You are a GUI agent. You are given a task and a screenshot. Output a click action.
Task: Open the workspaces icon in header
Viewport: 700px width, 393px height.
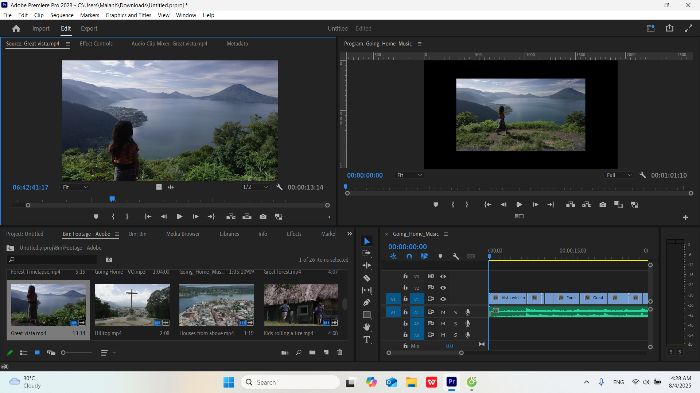650,28
